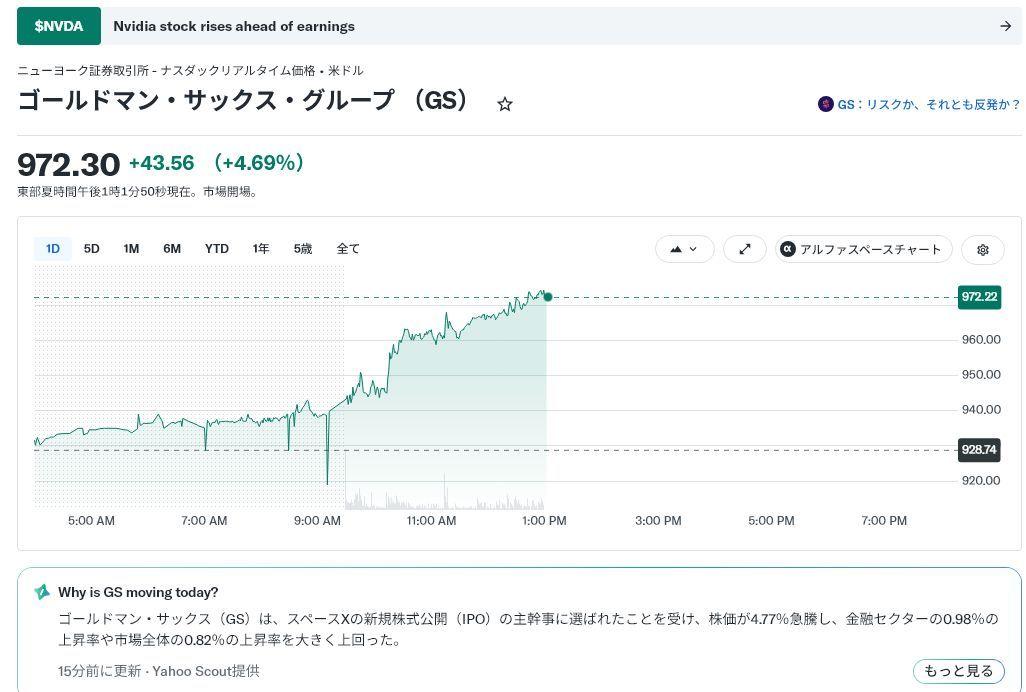Click the 928.74 previous close label

tap(979, 450)
